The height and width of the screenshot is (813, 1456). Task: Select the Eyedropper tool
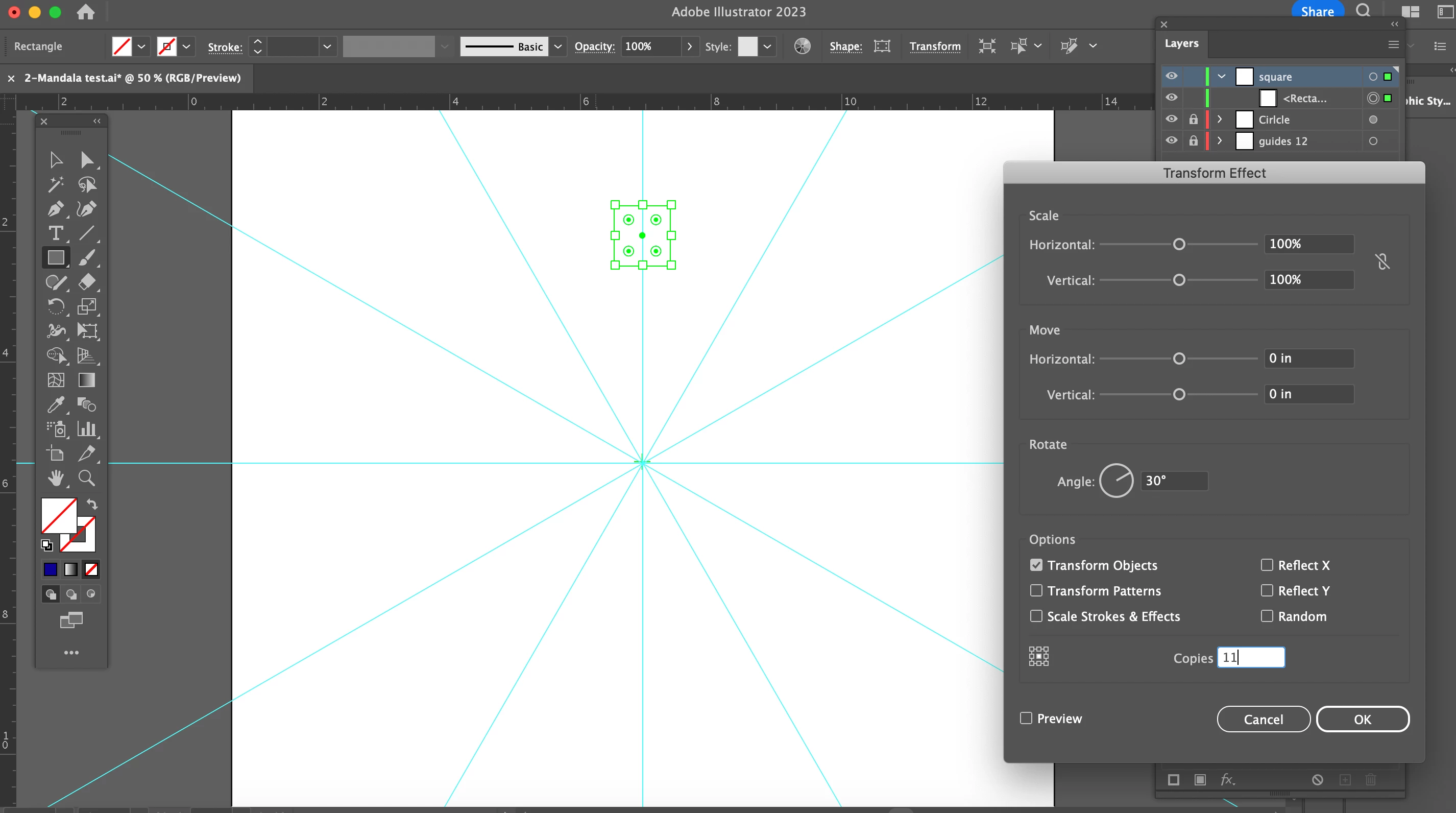click(55, 405)
